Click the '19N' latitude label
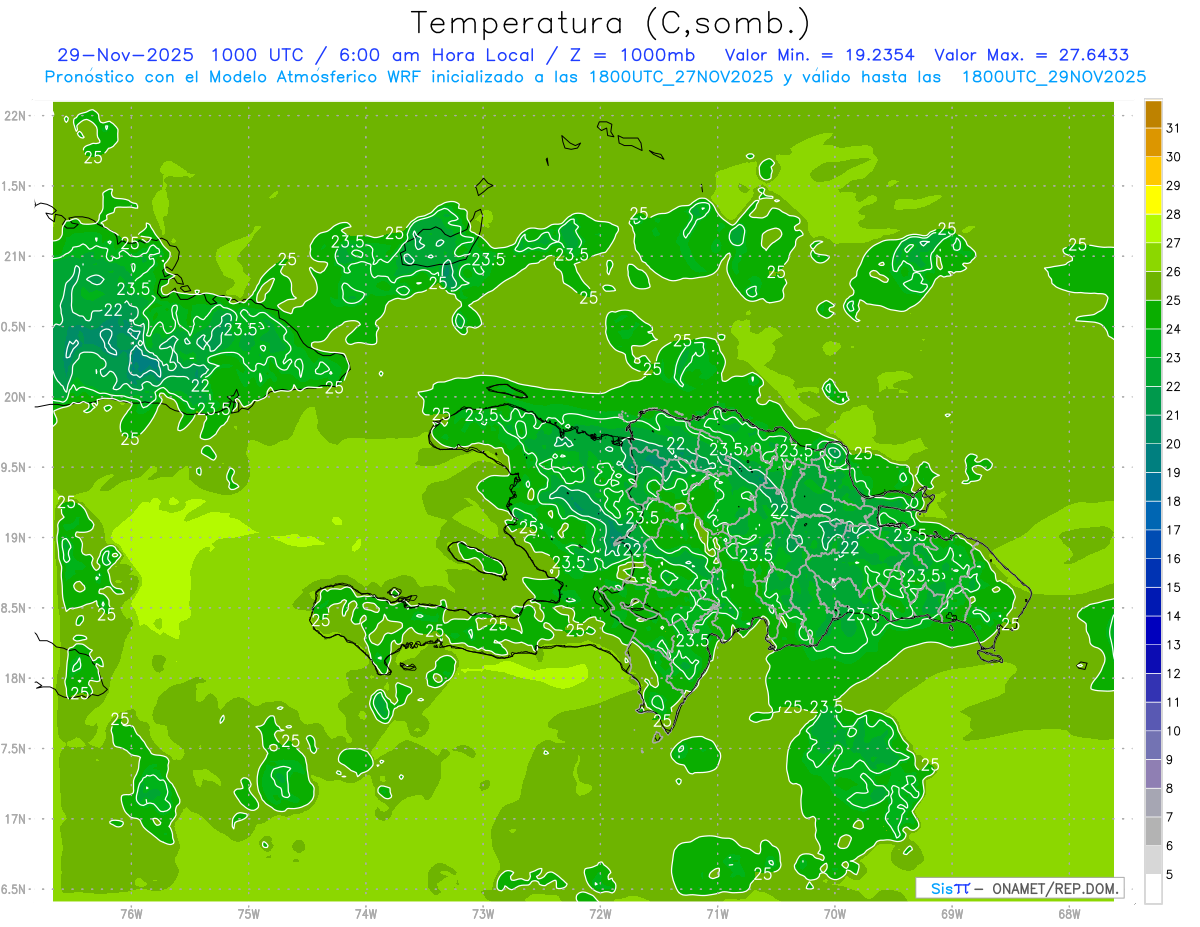The width and height of the screenshot is (1200, 927). 16,538
